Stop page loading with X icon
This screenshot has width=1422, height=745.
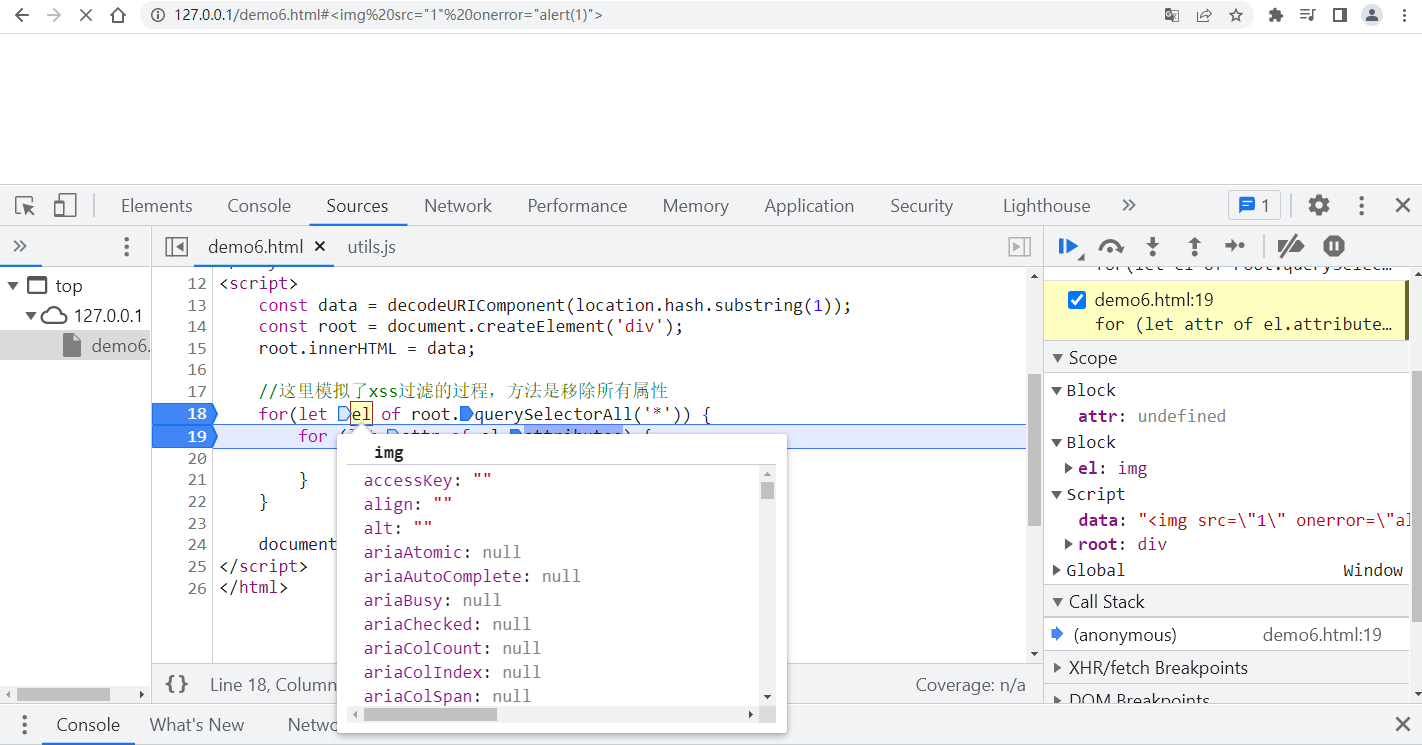point(86,16)
